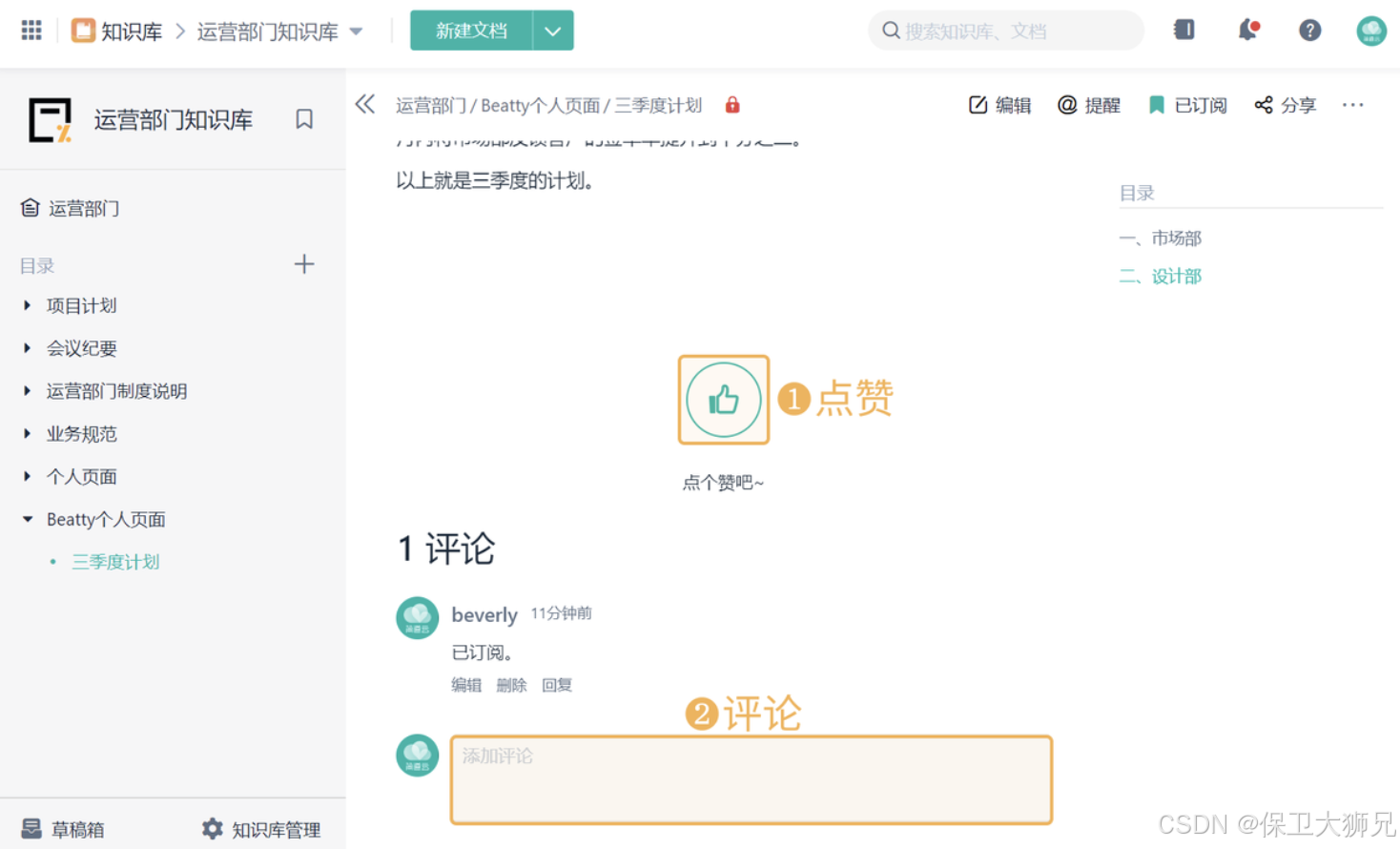Give the document a like
Screen dimensions: 1400x849
coord(723,399)
